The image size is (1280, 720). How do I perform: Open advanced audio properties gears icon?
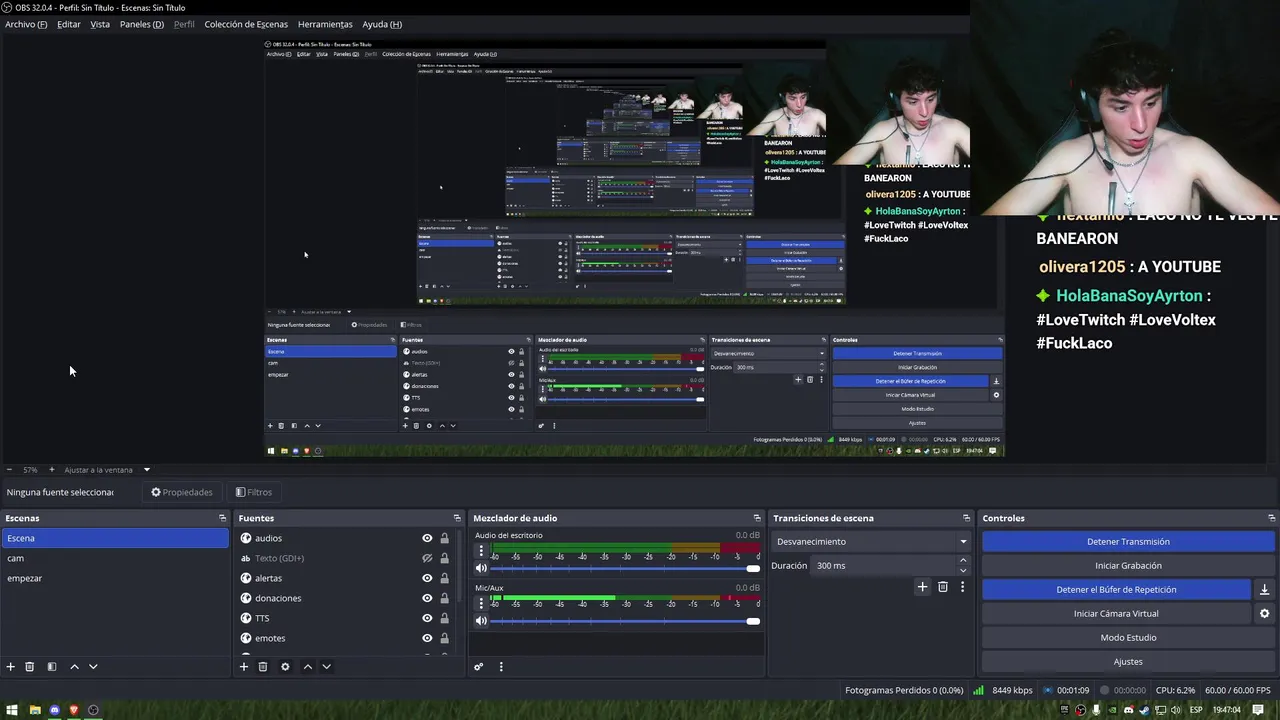(x=478, y=667)
